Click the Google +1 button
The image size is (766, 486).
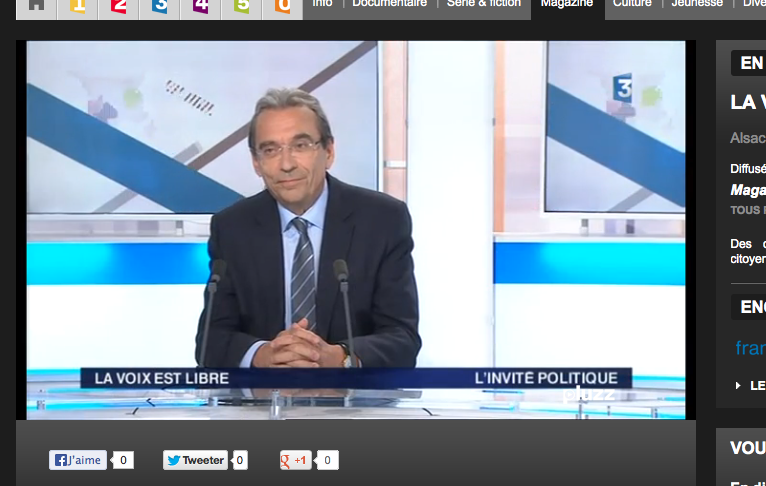(x=296, y=460)
